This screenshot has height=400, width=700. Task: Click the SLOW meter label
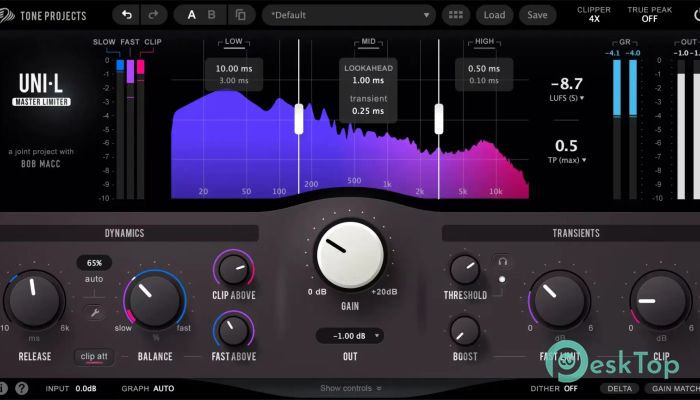click(104, 42)
